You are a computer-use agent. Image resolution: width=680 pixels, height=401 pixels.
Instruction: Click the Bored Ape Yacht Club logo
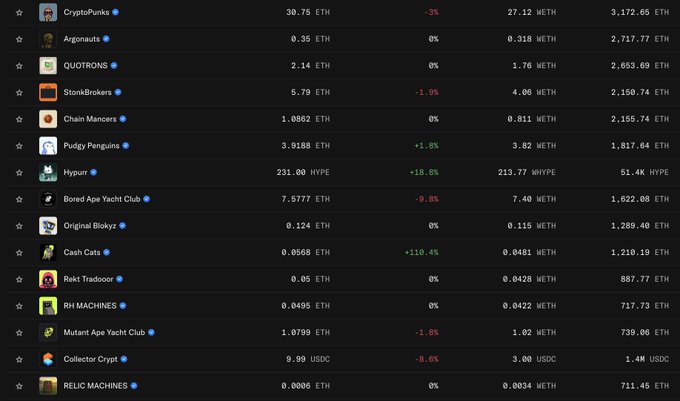[x=48, y=199]
